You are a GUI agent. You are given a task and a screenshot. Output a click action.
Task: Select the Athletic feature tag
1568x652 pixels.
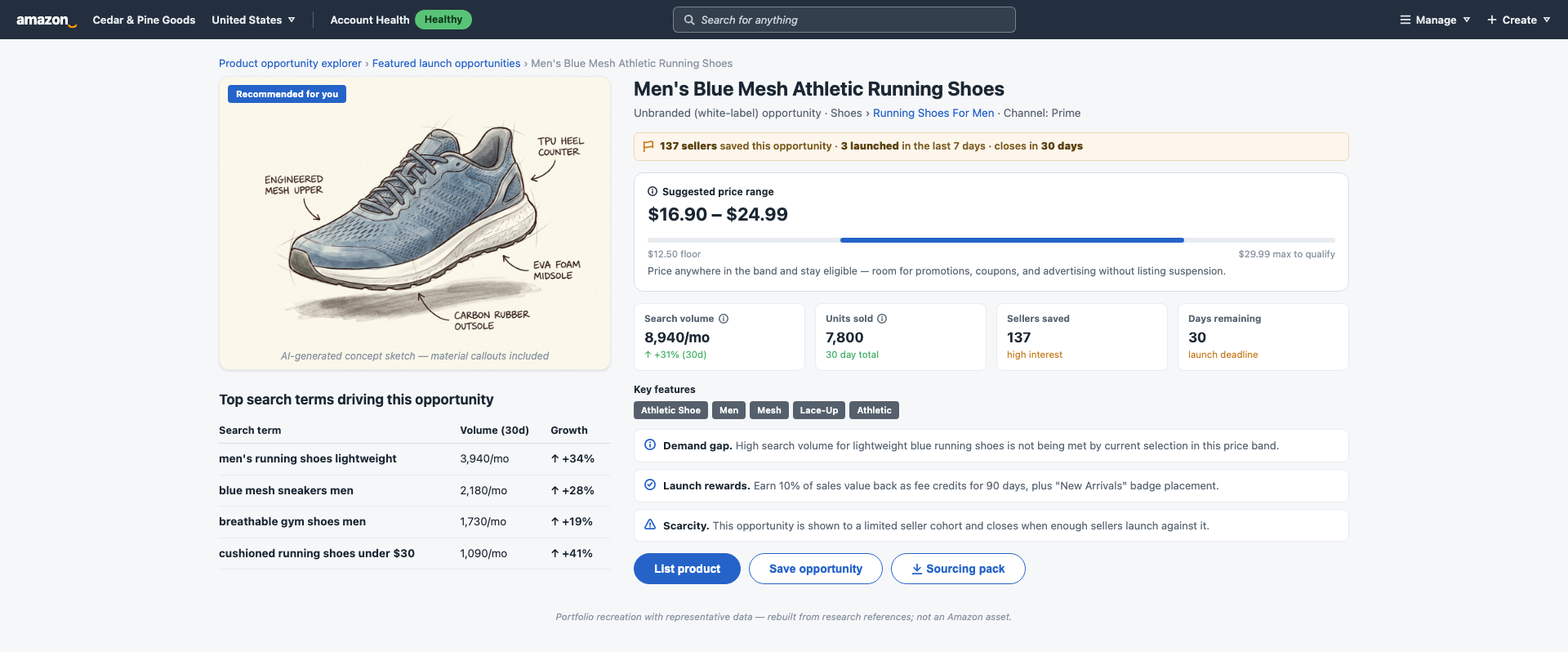click(874, 410)
